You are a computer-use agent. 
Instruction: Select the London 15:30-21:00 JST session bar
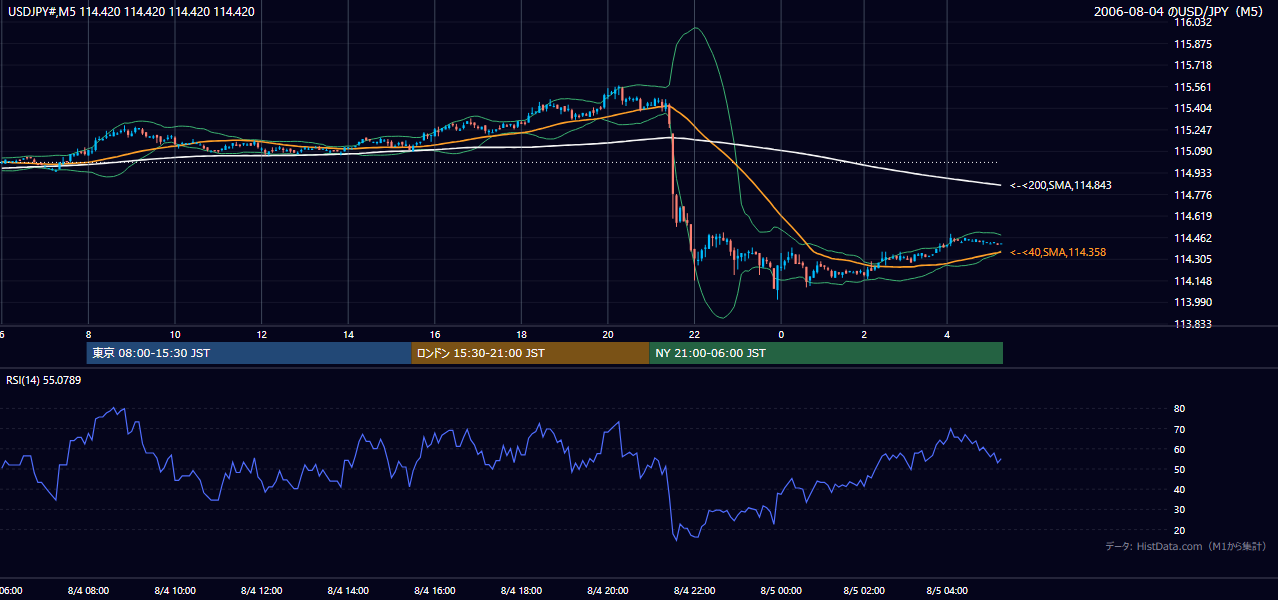(x=530, y=353)
